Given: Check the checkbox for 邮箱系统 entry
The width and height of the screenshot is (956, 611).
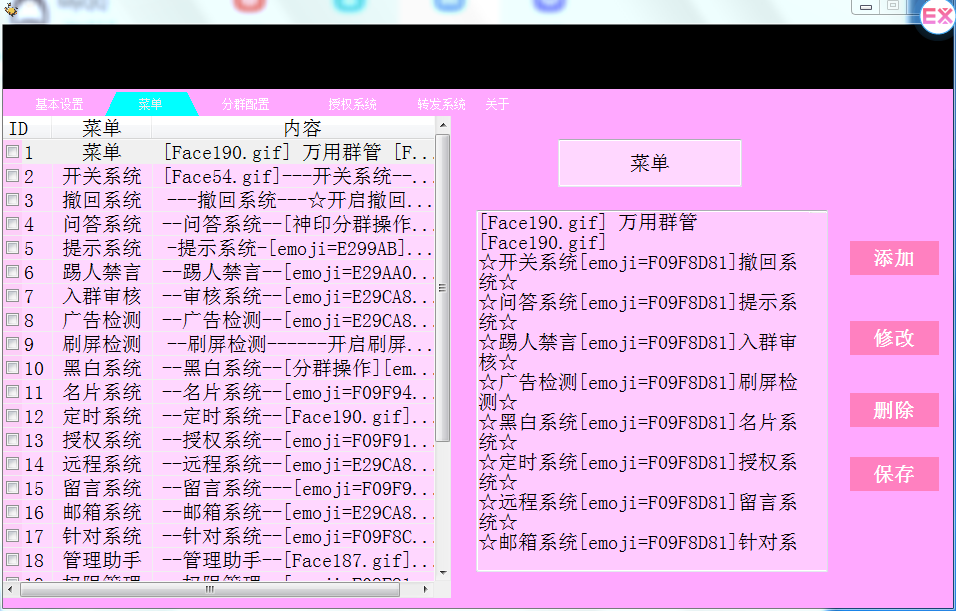Looking at the screenshot, I should pos(11,512).
